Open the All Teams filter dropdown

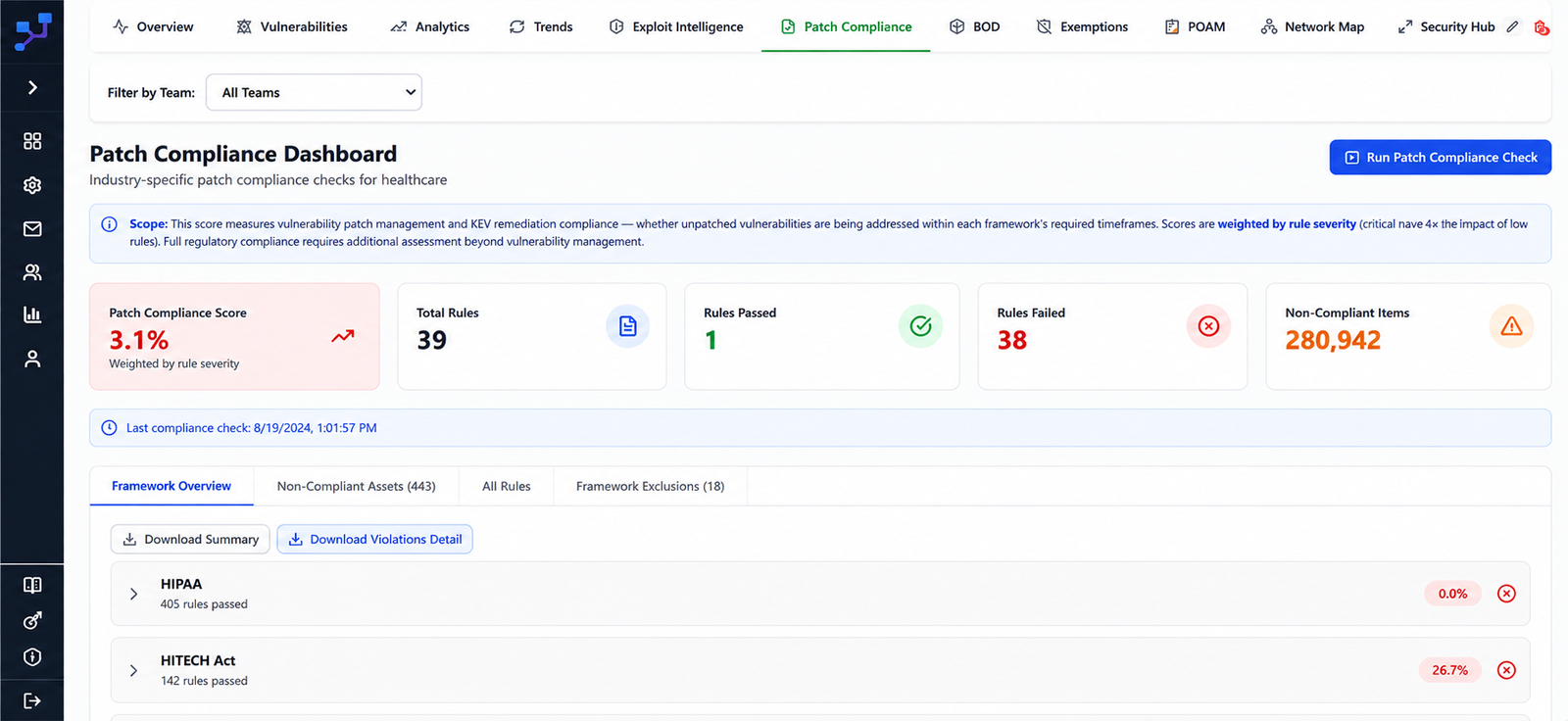(x=314, y=92)
